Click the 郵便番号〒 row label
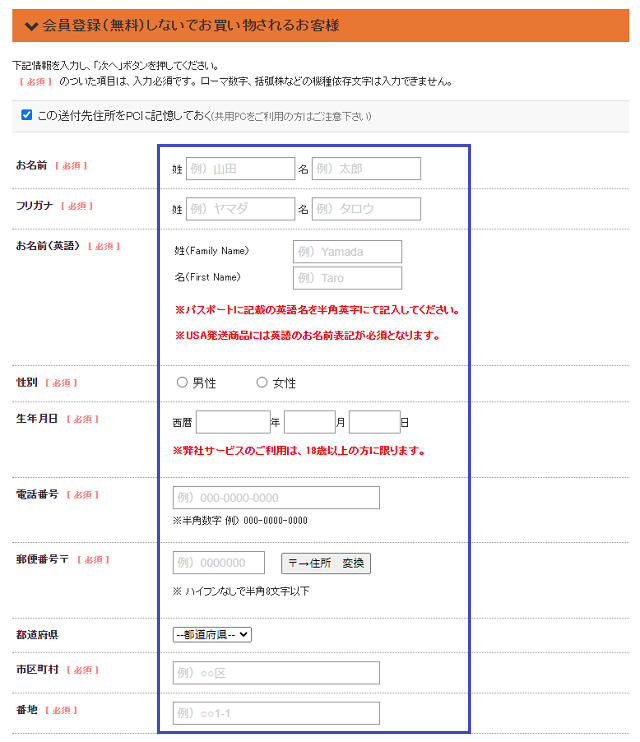Image resolution: width=640 pixels, height=742 pixels. tap(43, 559)
